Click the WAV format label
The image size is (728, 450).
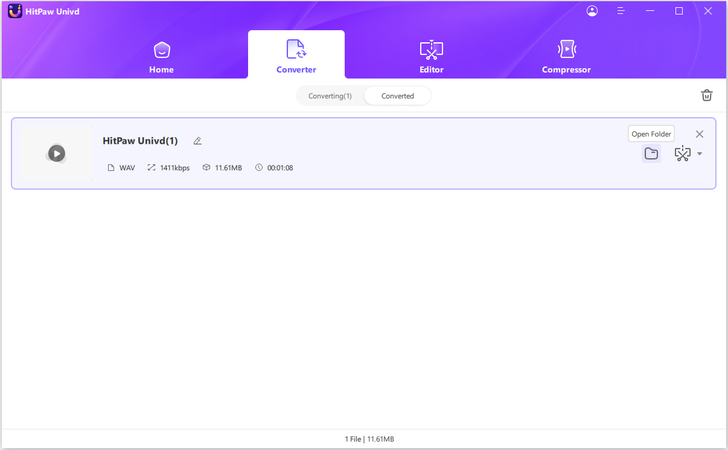(x=127, y=168)
